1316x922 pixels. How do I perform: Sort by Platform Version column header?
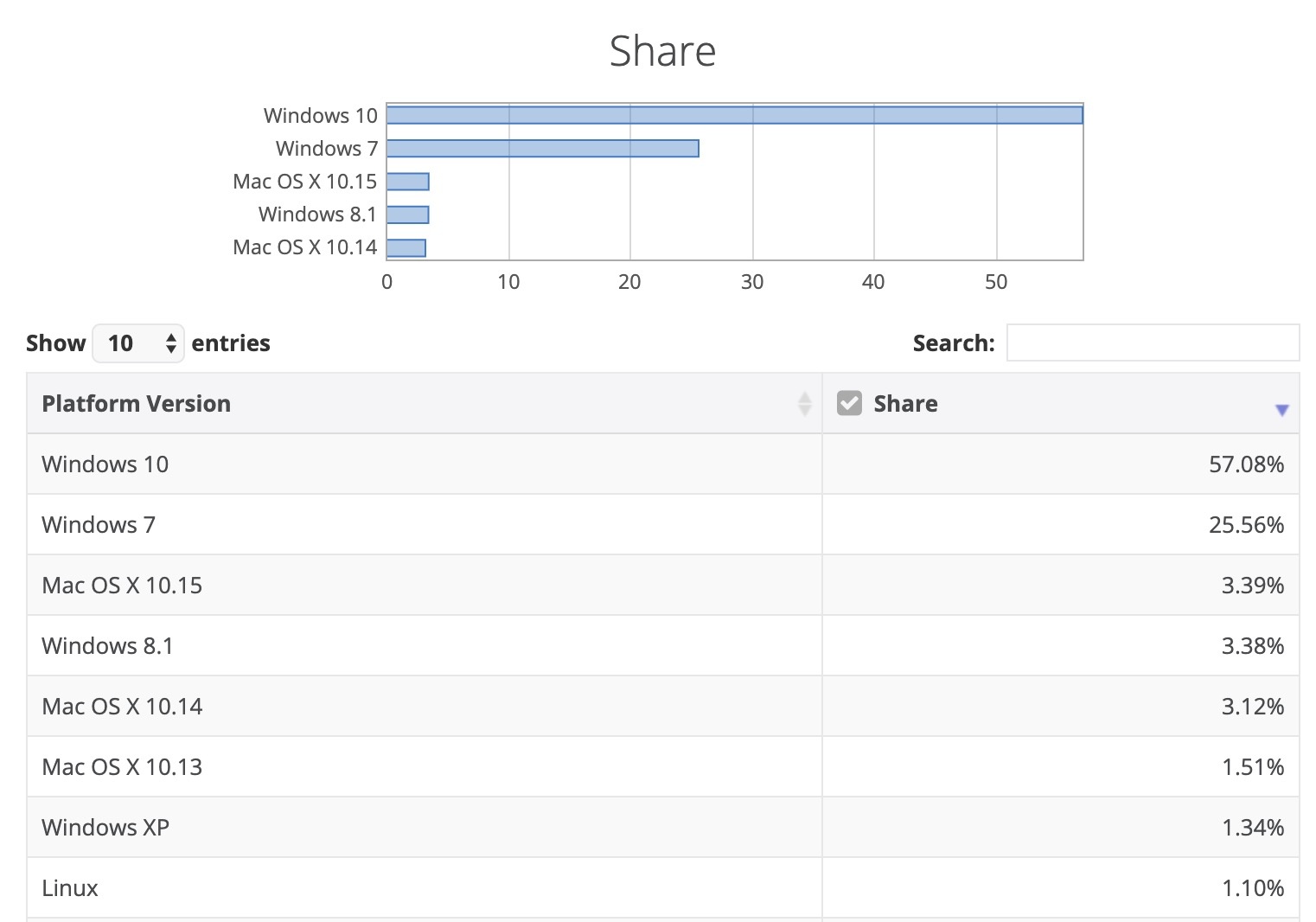(x=137, y=404)
